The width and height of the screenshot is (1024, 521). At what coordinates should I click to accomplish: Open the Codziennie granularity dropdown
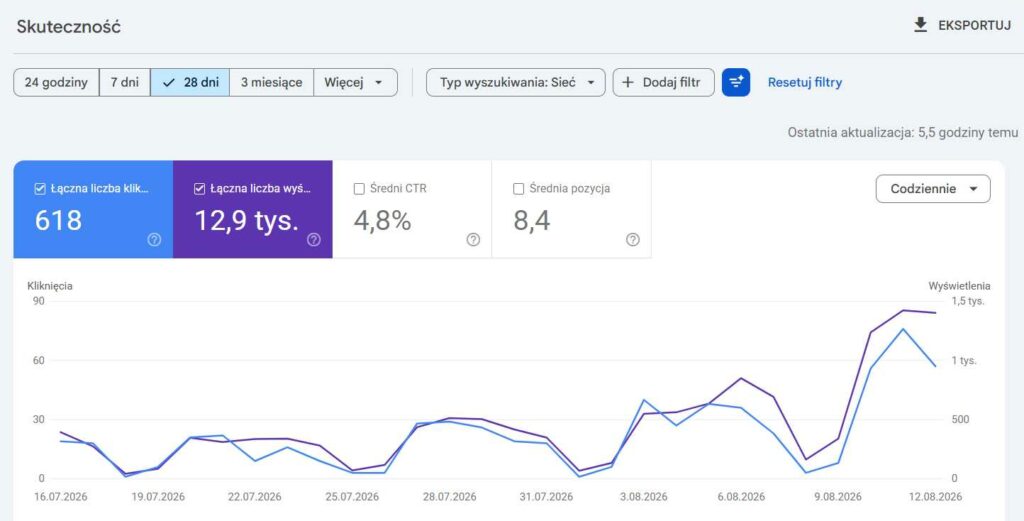(x=933, y=189)
